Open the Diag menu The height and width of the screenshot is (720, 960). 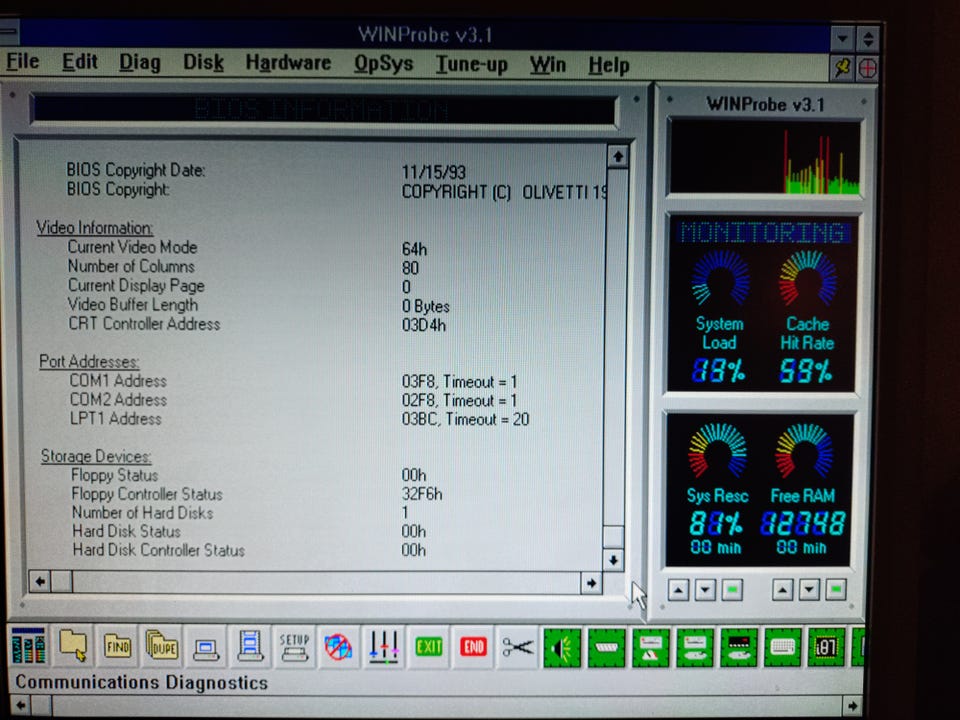[140, 62]
